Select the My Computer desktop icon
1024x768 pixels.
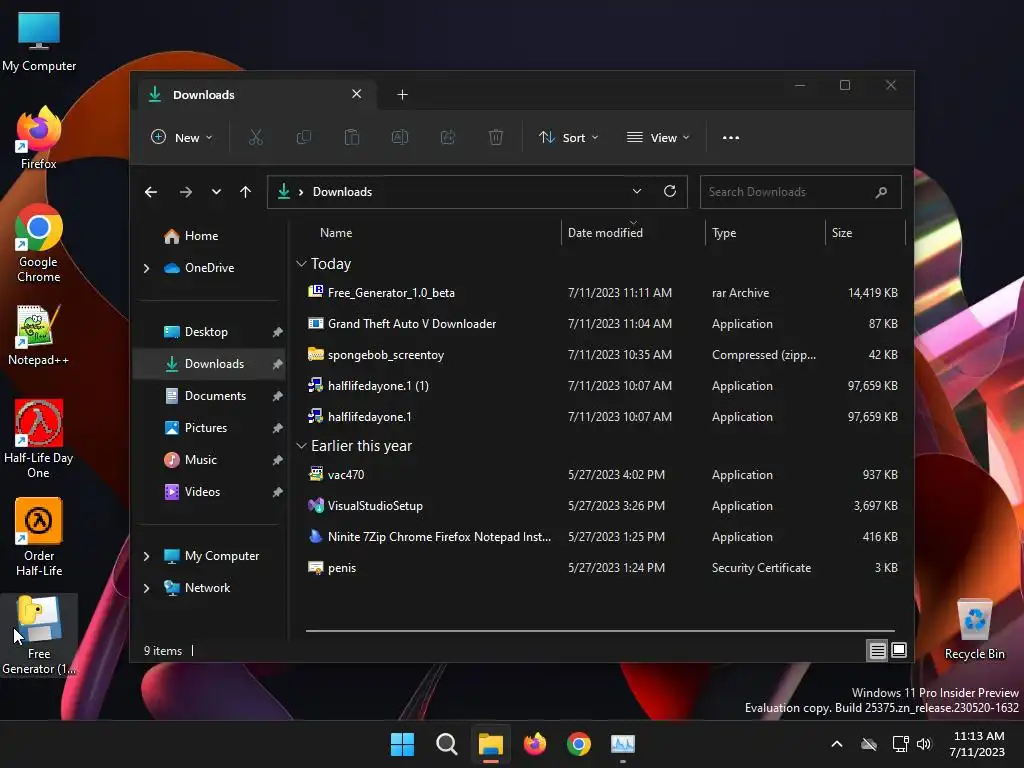pyautogui.click(x=39, y=41)
